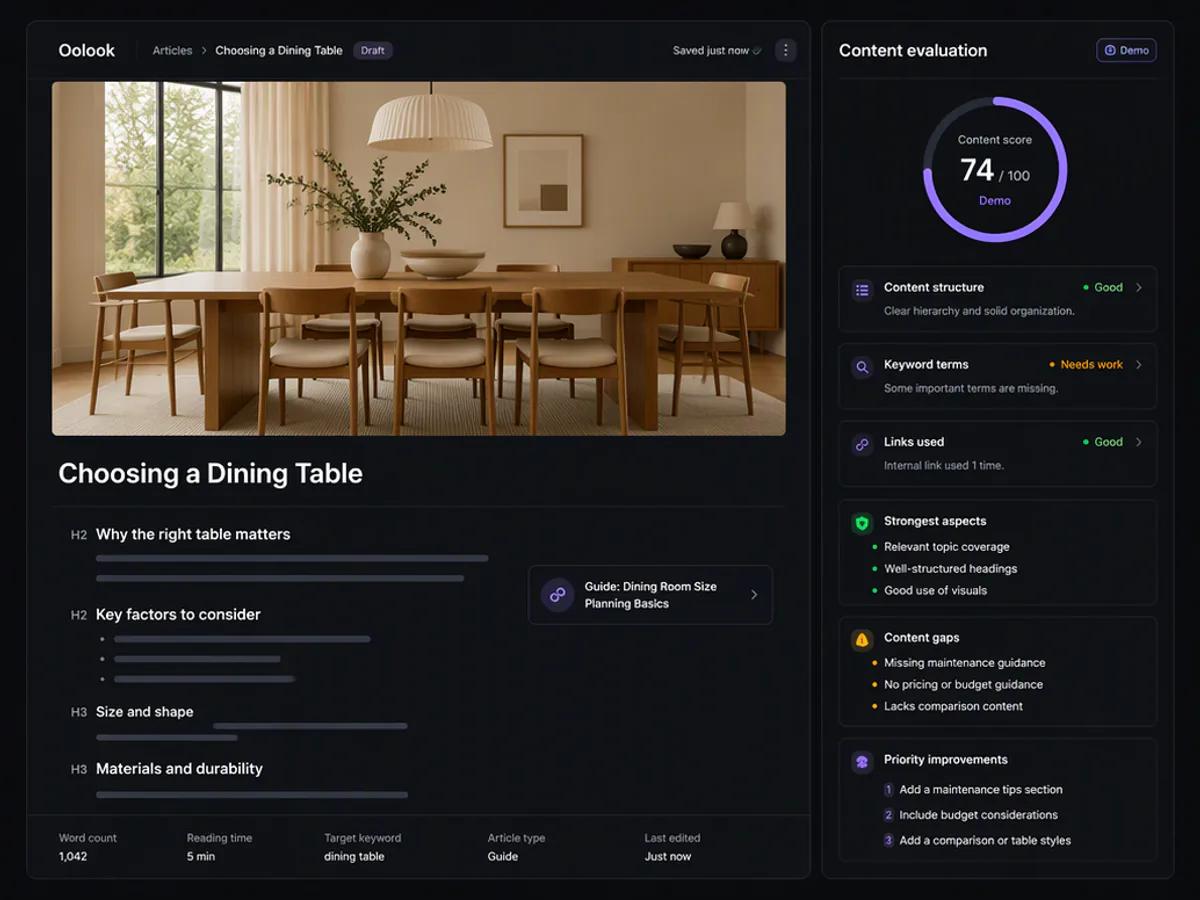Select heading Why the right table matters
Screen dimensions: 1200x900
point(193,534)
